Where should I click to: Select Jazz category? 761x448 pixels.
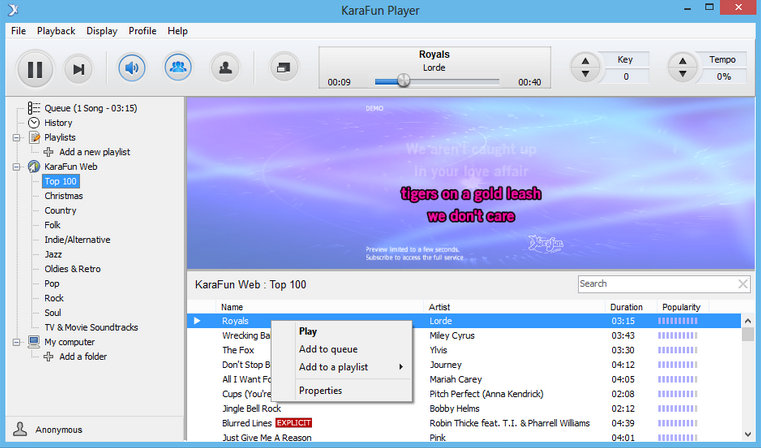[x=53, y=254]
